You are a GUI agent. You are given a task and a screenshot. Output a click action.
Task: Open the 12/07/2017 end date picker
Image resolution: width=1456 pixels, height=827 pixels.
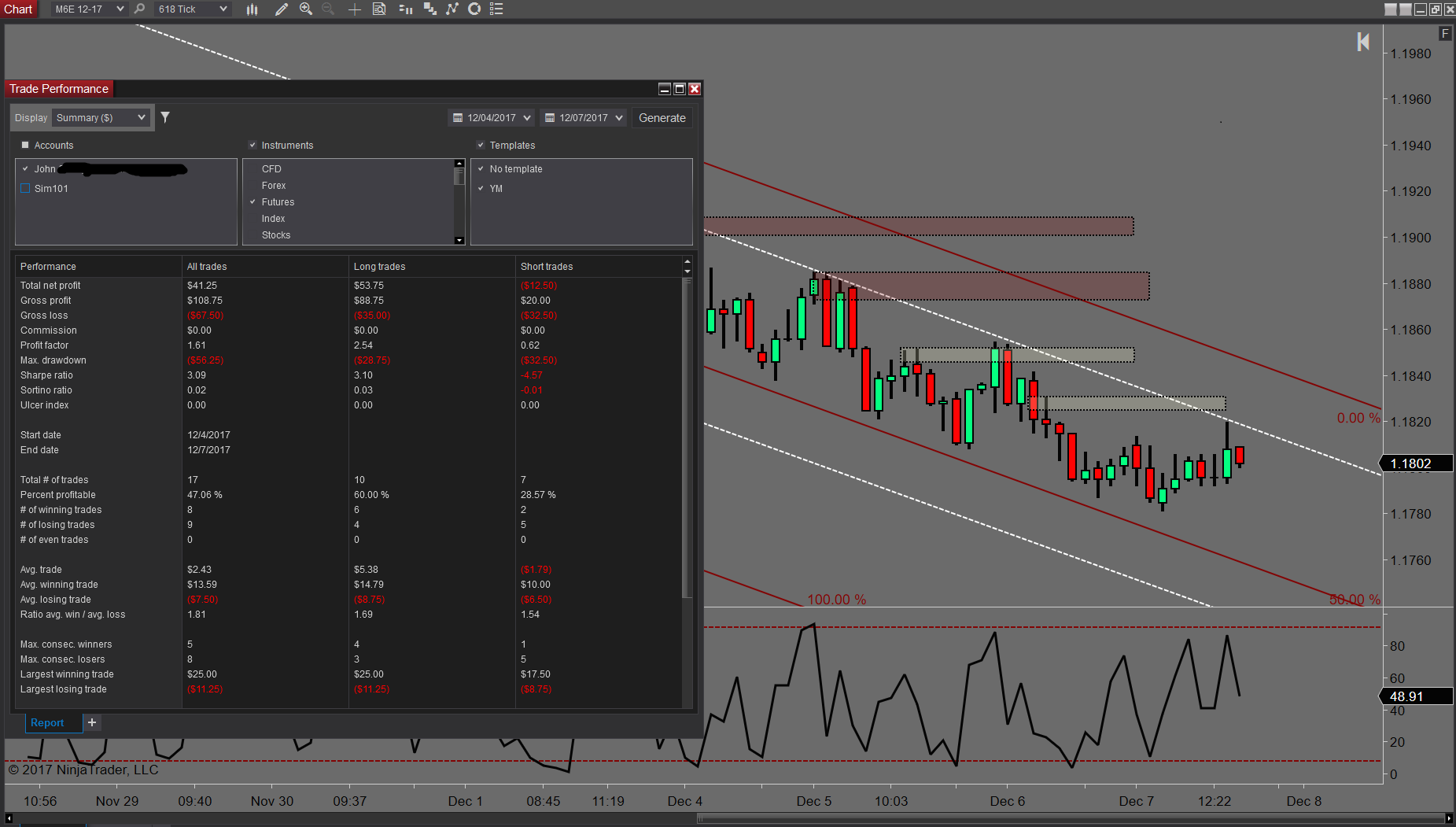click(583, 117)
